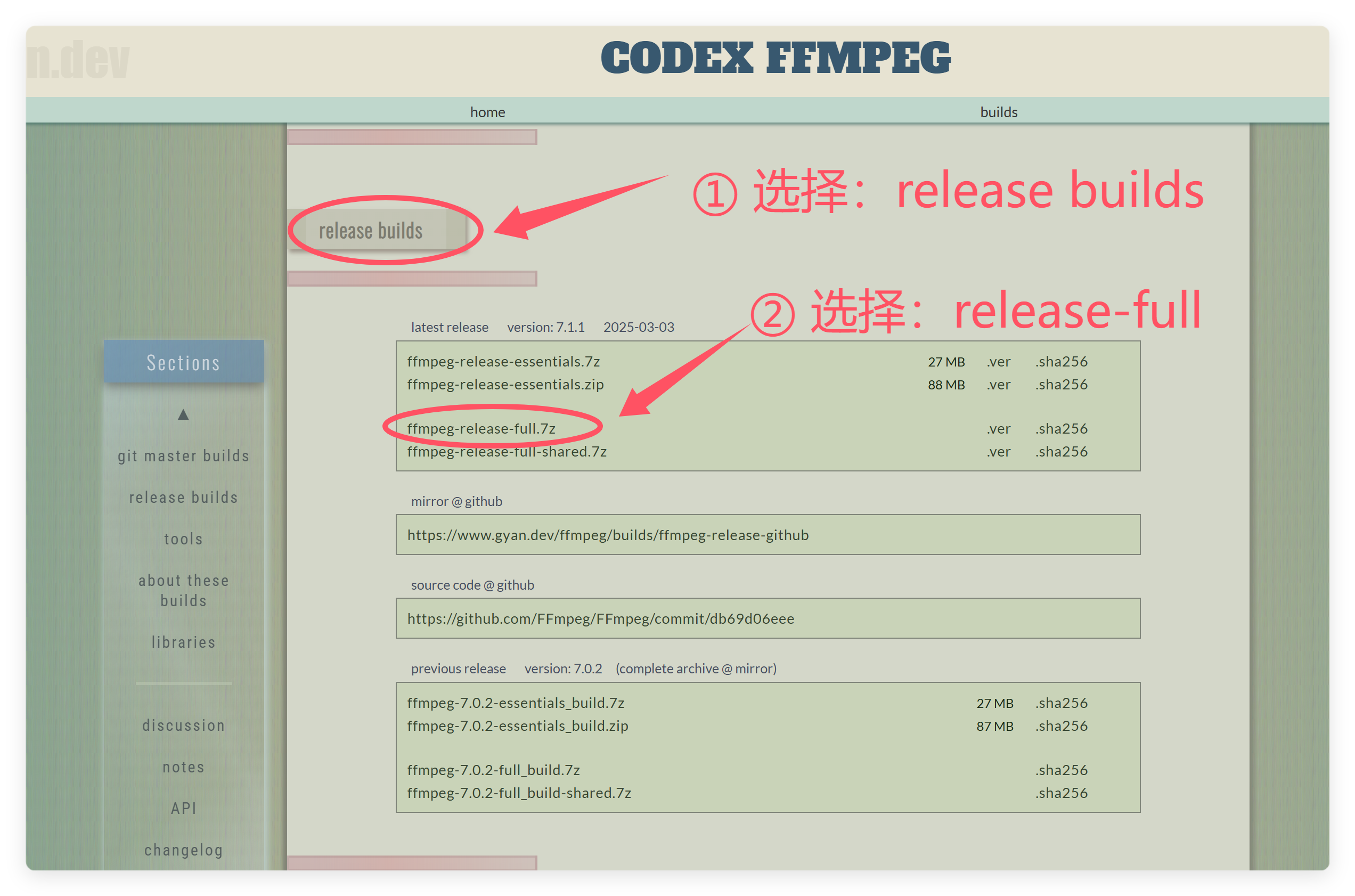Image resolution: width=1355 pixels, height=896 pixels.
Task: Open .ver for ffmpeg-release-full.7z
Action: click(998, 429)
